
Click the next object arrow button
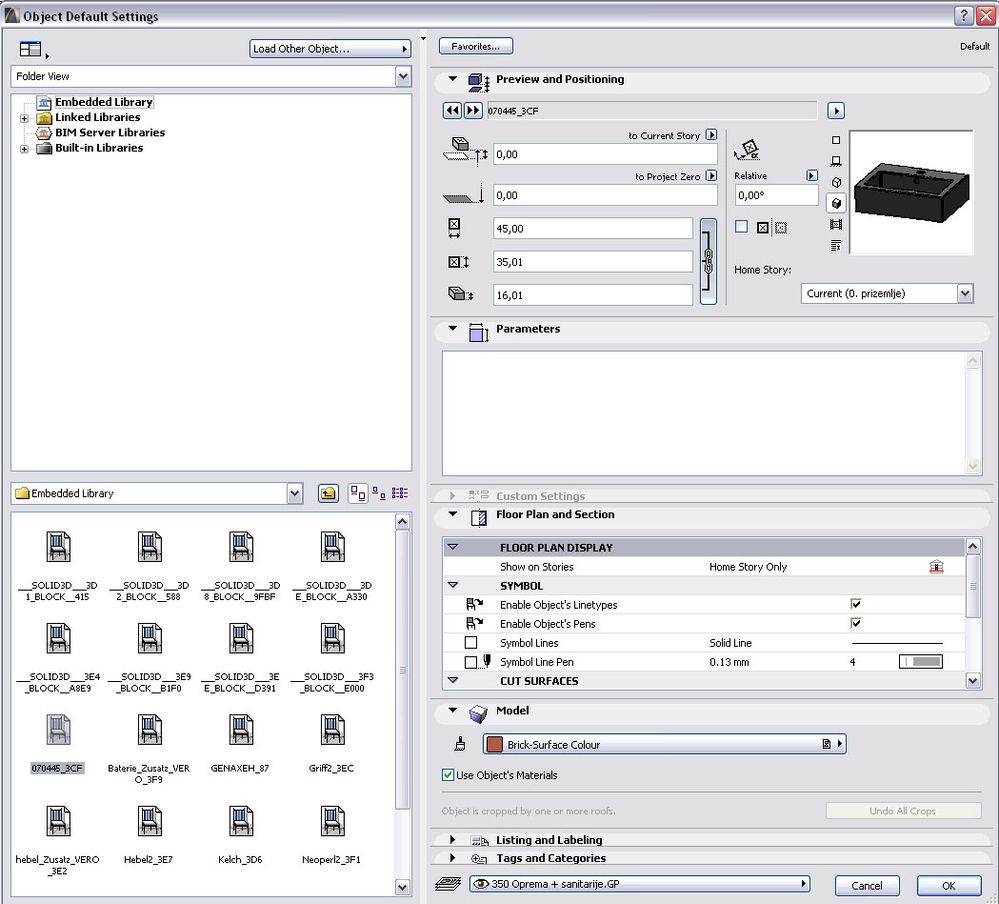[x=473, y=111]
